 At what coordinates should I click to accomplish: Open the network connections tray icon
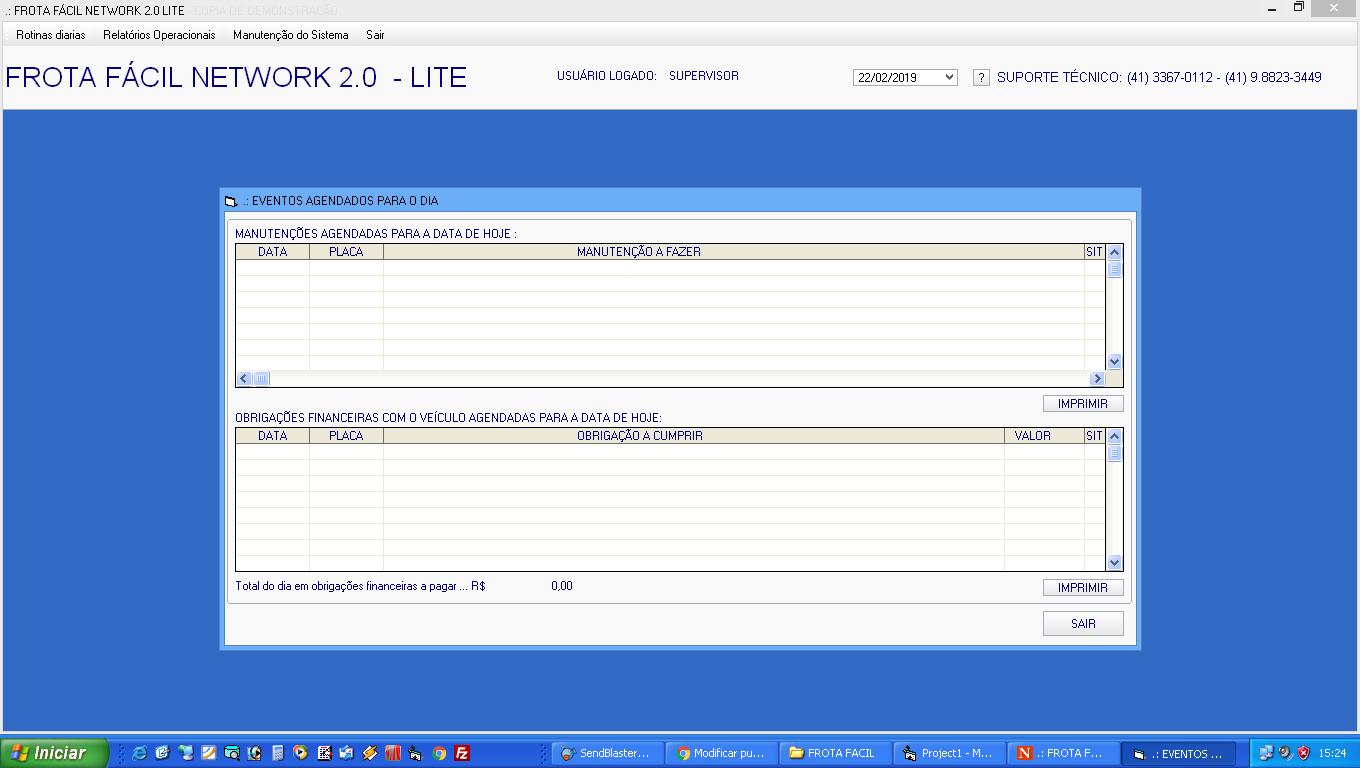[1266, 753]
